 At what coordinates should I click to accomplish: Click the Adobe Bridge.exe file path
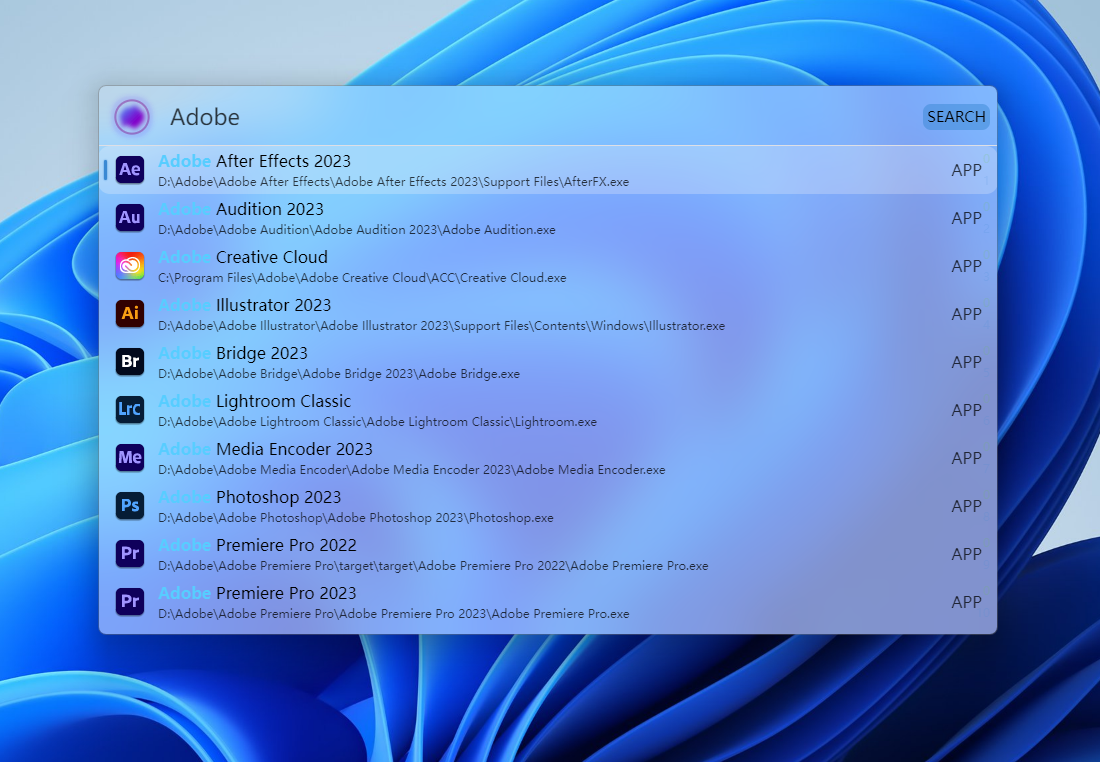point(339,374)
